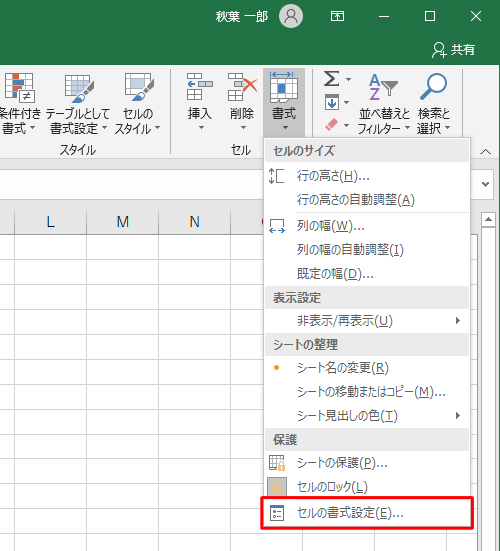Open the セルのスタイル gallery icon
Screen dimensions: 500x551
[139, 87]
